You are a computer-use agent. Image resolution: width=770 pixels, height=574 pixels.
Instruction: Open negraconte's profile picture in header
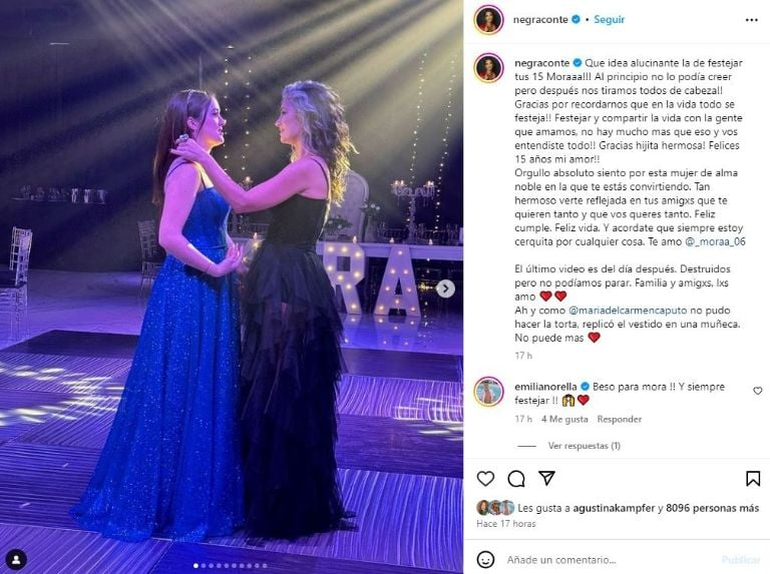(x=489, y=20)
